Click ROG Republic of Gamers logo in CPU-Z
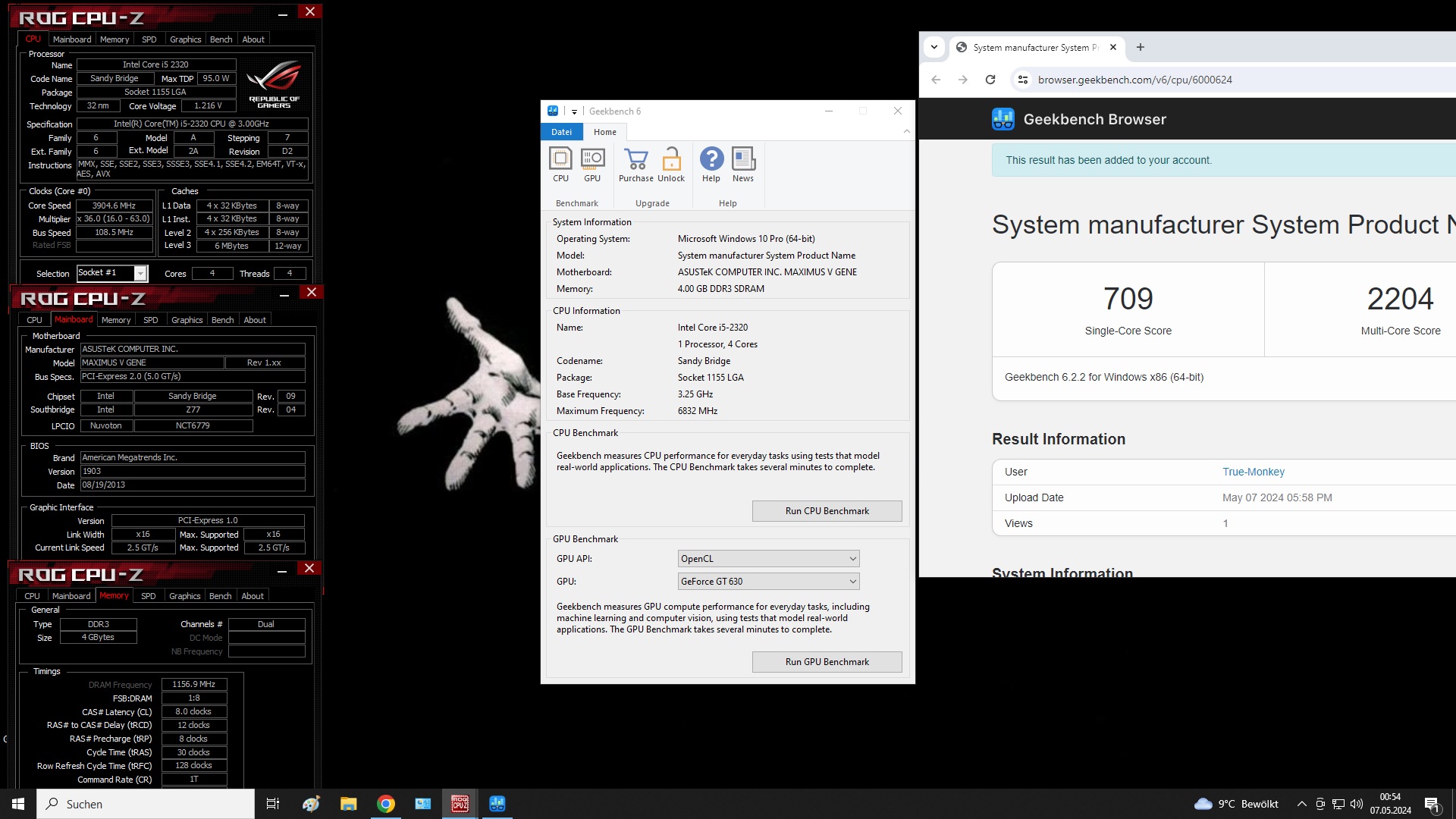 [274, 83]
